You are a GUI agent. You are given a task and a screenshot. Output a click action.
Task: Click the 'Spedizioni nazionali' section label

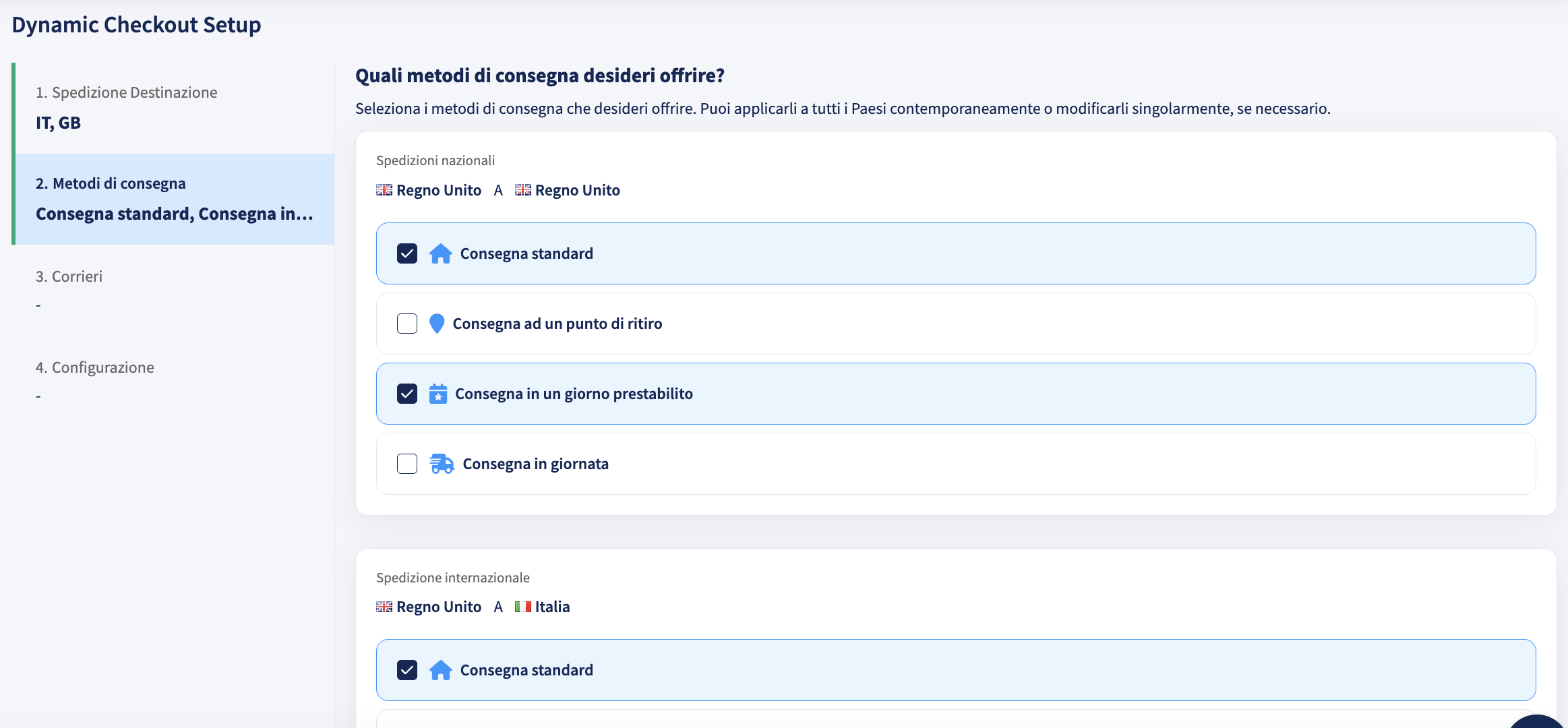click(x=435, y=160)
